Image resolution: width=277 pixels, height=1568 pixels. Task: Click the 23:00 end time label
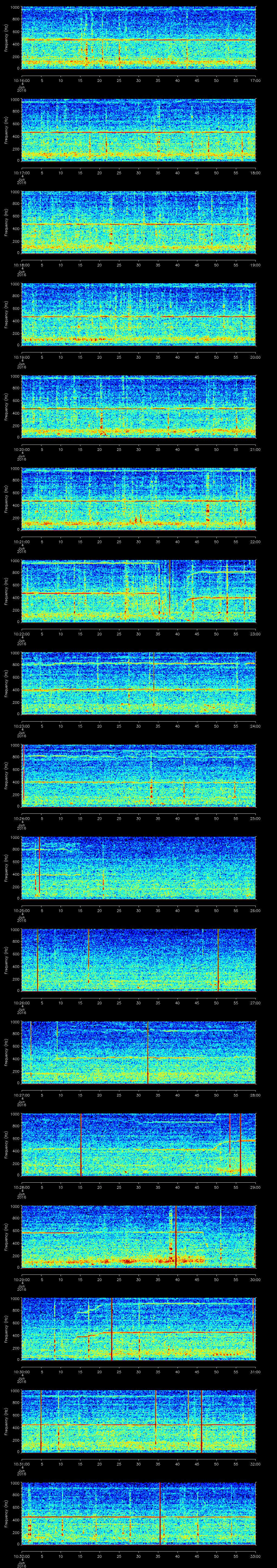(x=255, y=634)
